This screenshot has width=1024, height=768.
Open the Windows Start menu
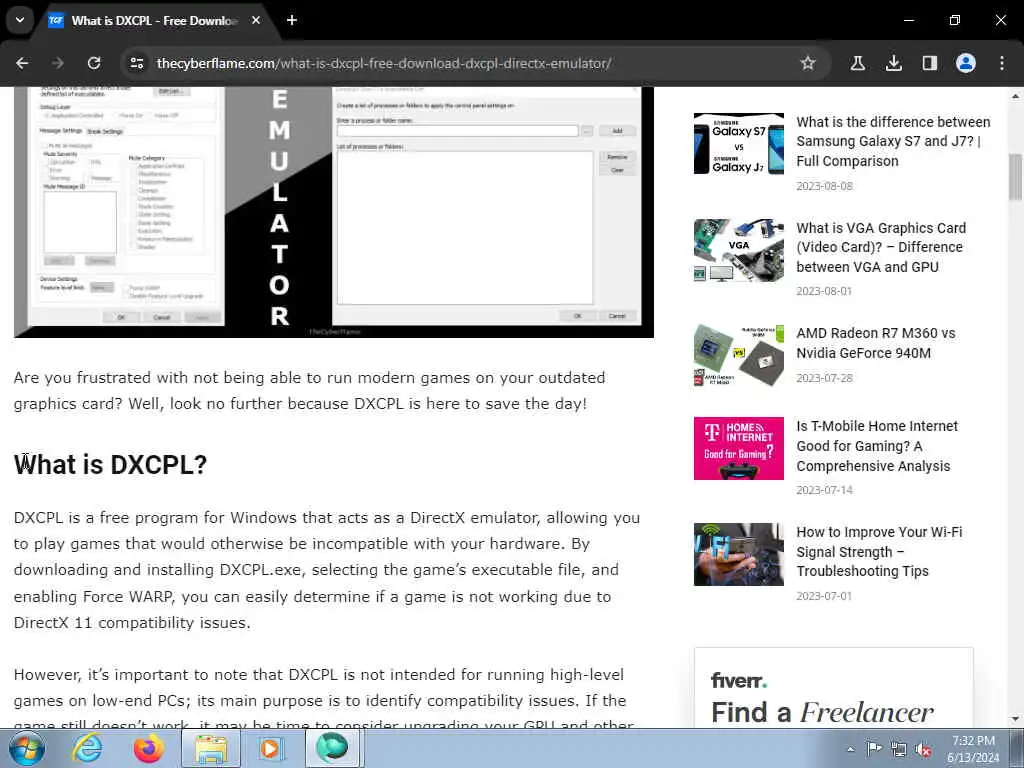tap(26, 748)
